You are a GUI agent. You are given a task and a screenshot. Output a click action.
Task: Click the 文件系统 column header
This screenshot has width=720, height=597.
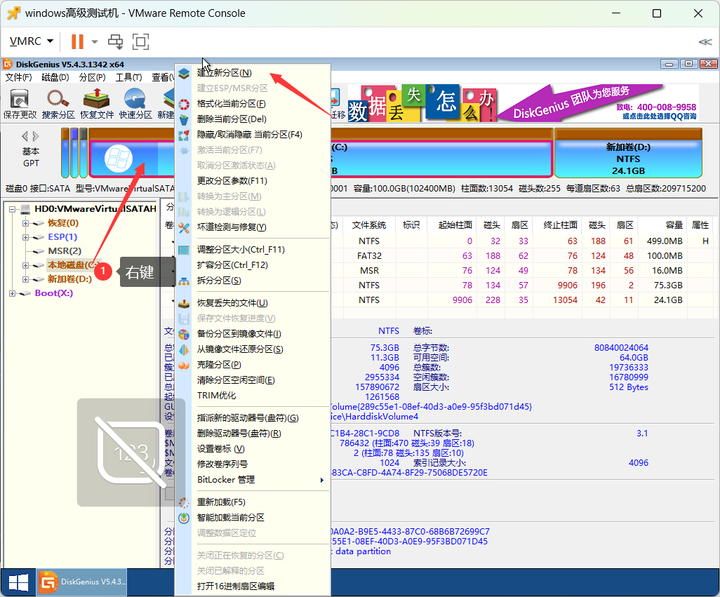coord(369,225)
